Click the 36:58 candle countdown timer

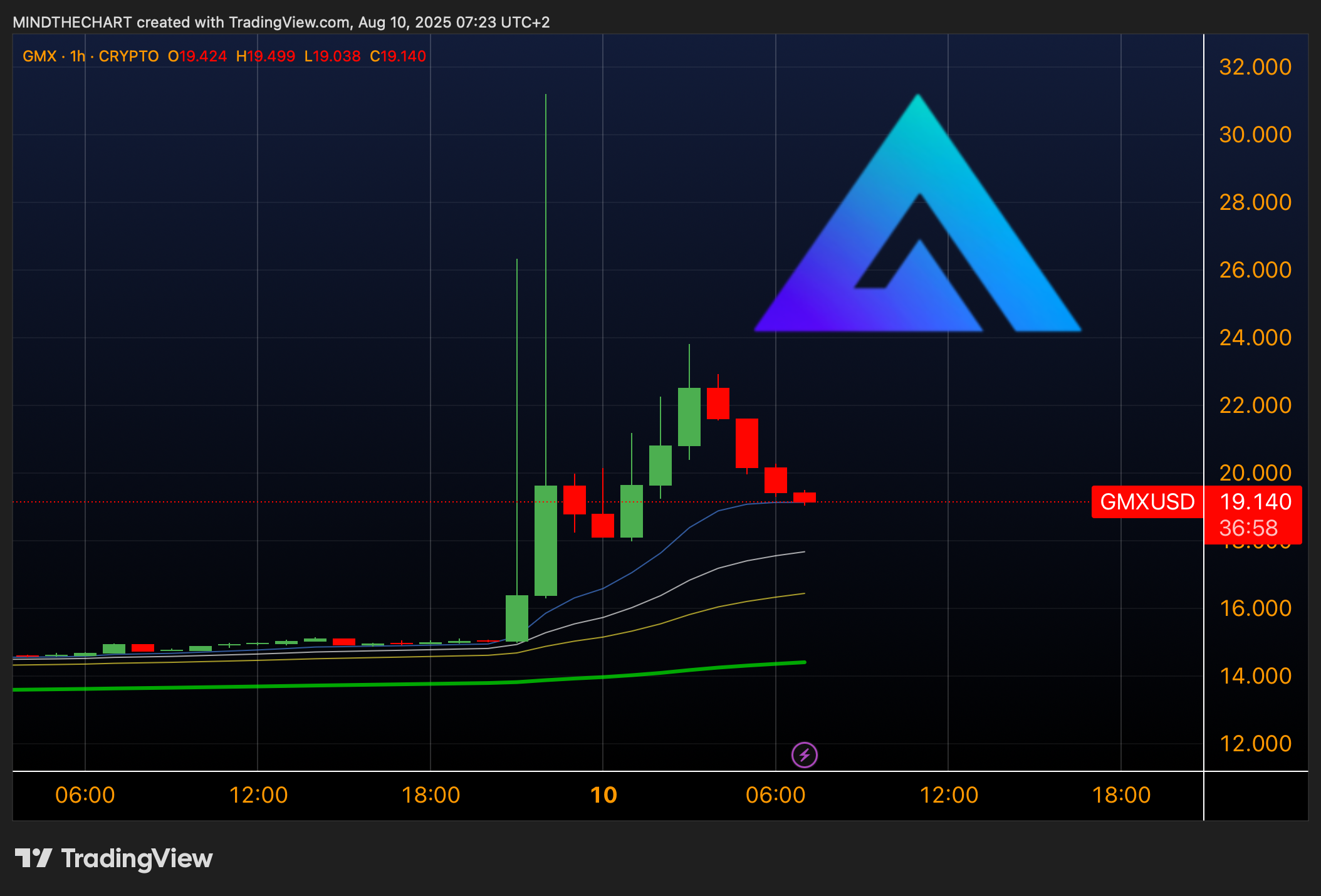(1248, 528)
